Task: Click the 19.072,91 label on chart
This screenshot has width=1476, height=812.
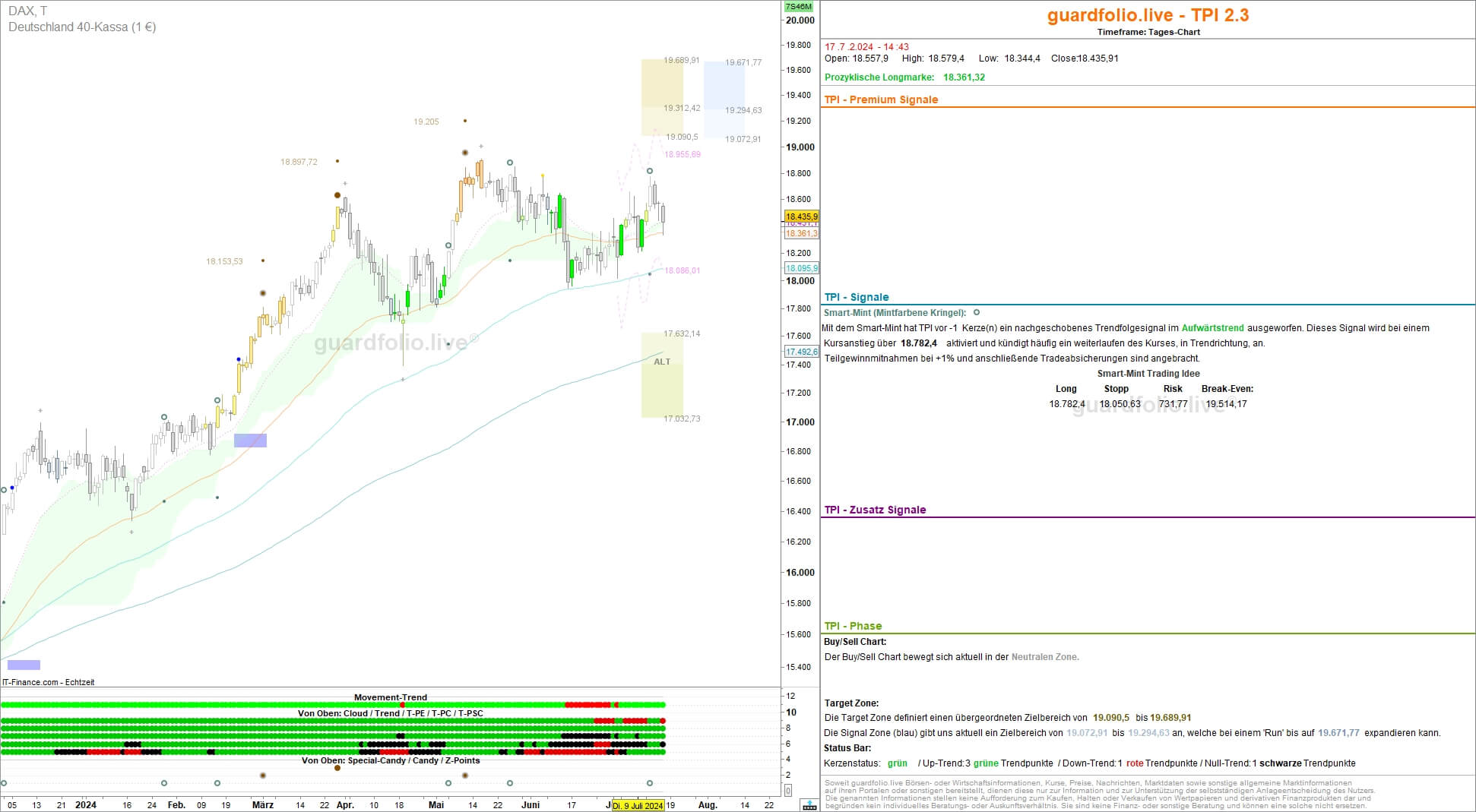Action: click(743, 139)
